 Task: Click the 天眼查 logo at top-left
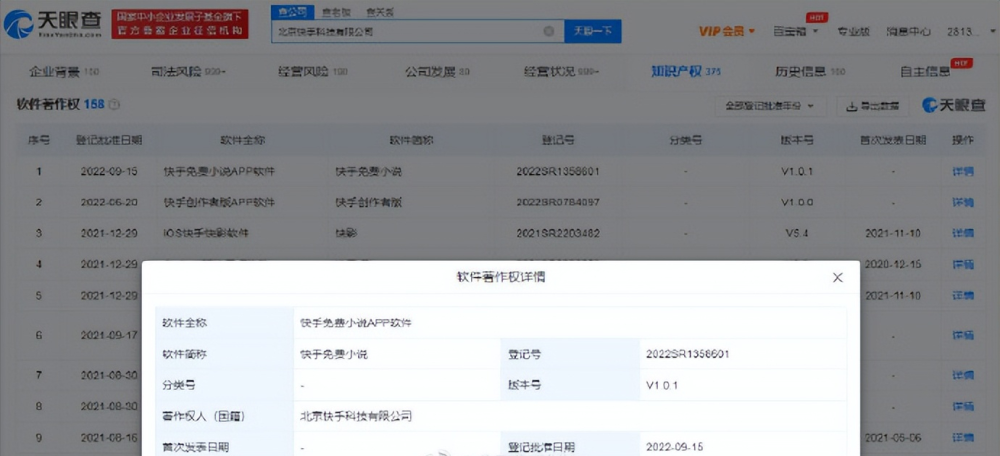pos(52,24)
